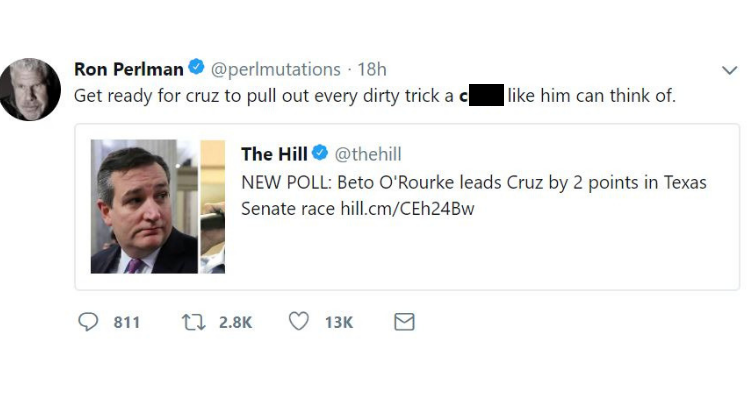The width and height of the screenshot is (750, 400).
Task: Click the reply speech bubble icon
Action: 90,322
